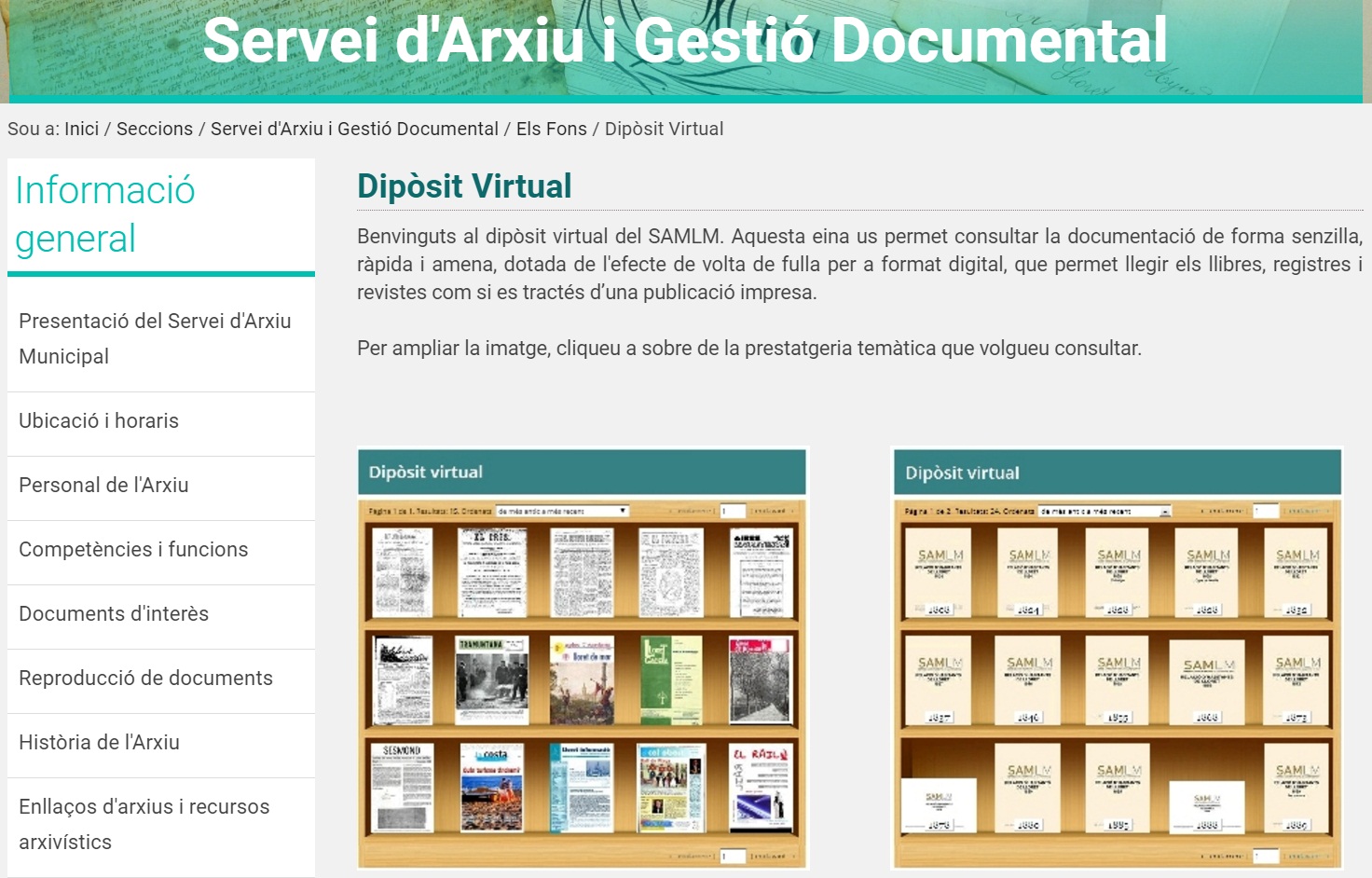Expand the sort order dropdown on right bookshelf
1372x878 pixels.
tap(1104, 511)
